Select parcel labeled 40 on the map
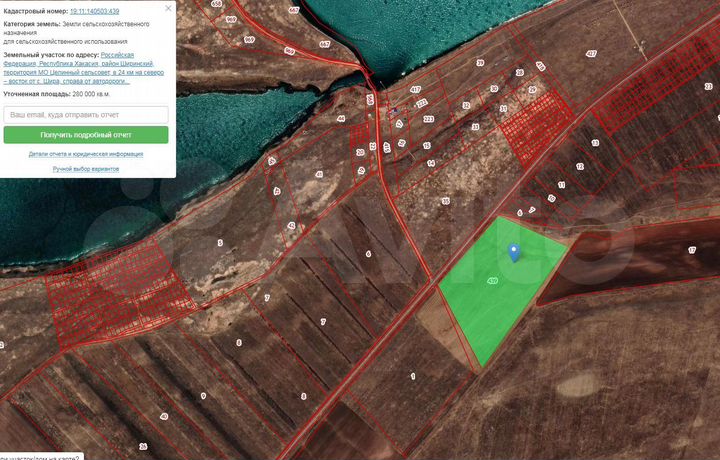Viewport: 720px width, 460px height. click(x=164, y=417)
